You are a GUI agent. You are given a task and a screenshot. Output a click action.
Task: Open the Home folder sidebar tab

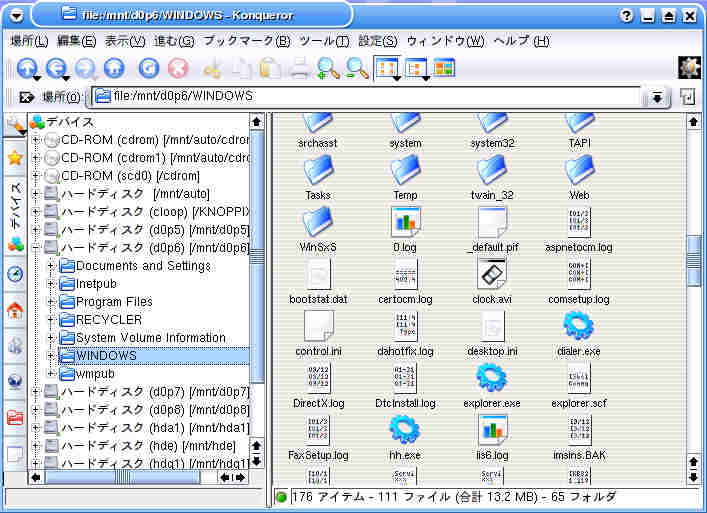coord(15,310)
